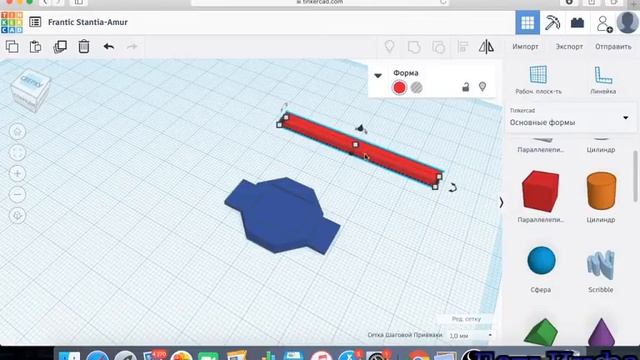This screenshot has width=640, height=360.
Task: Open the designs list icon
Action: (x=35, y=22)
